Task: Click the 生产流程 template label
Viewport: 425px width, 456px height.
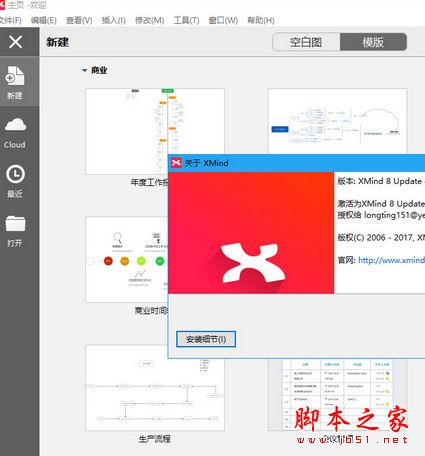Action: [155, 439]
